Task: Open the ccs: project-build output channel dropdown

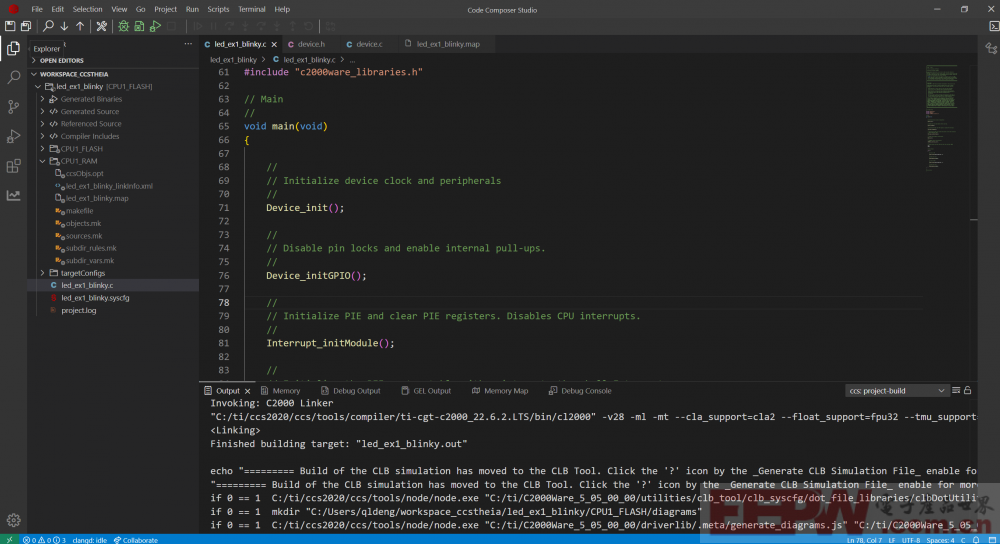Action: coord(896,390)
